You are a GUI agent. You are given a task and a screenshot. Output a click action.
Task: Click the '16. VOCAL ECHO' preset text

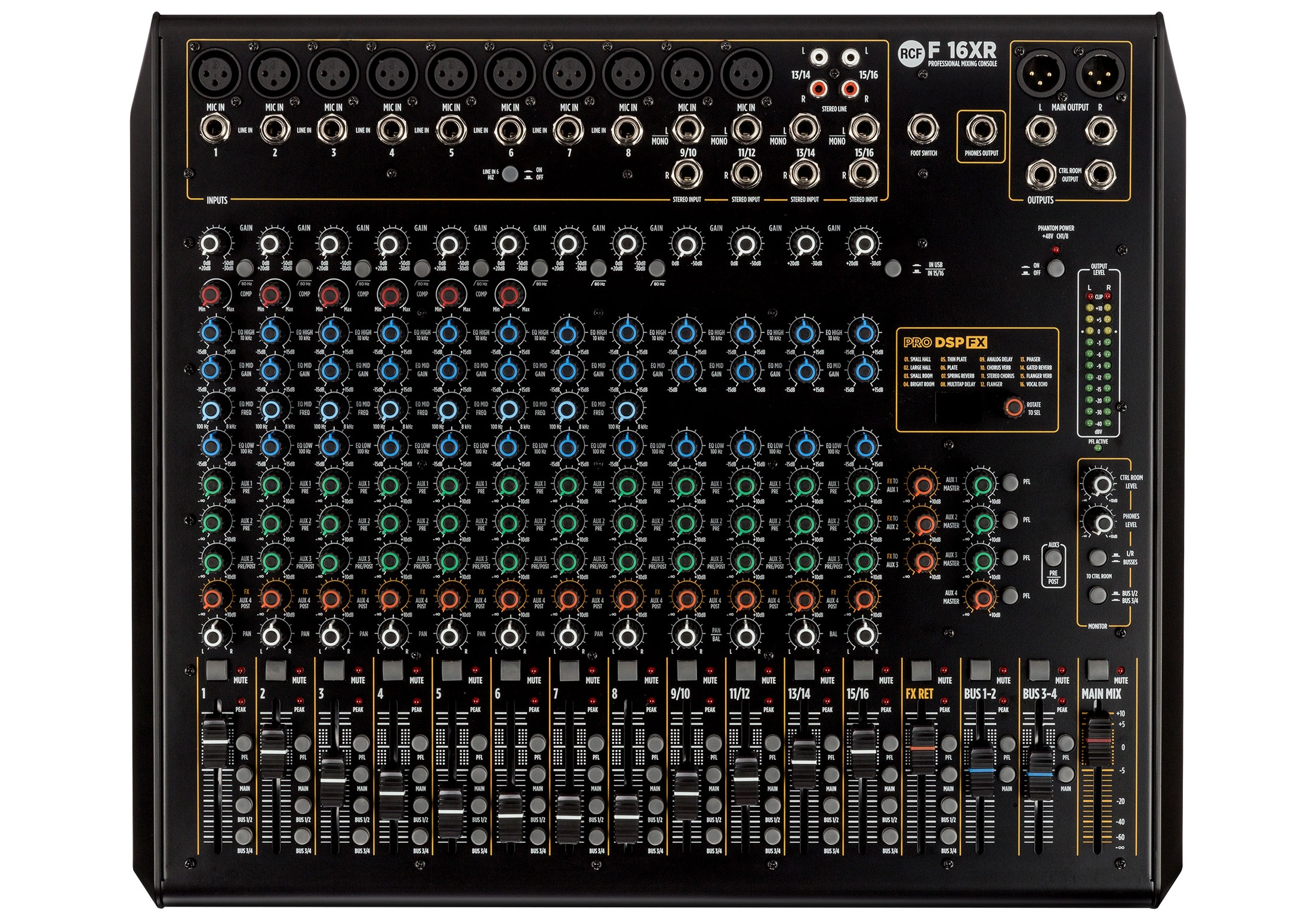pyautogui.click(x=1034, y=384)
